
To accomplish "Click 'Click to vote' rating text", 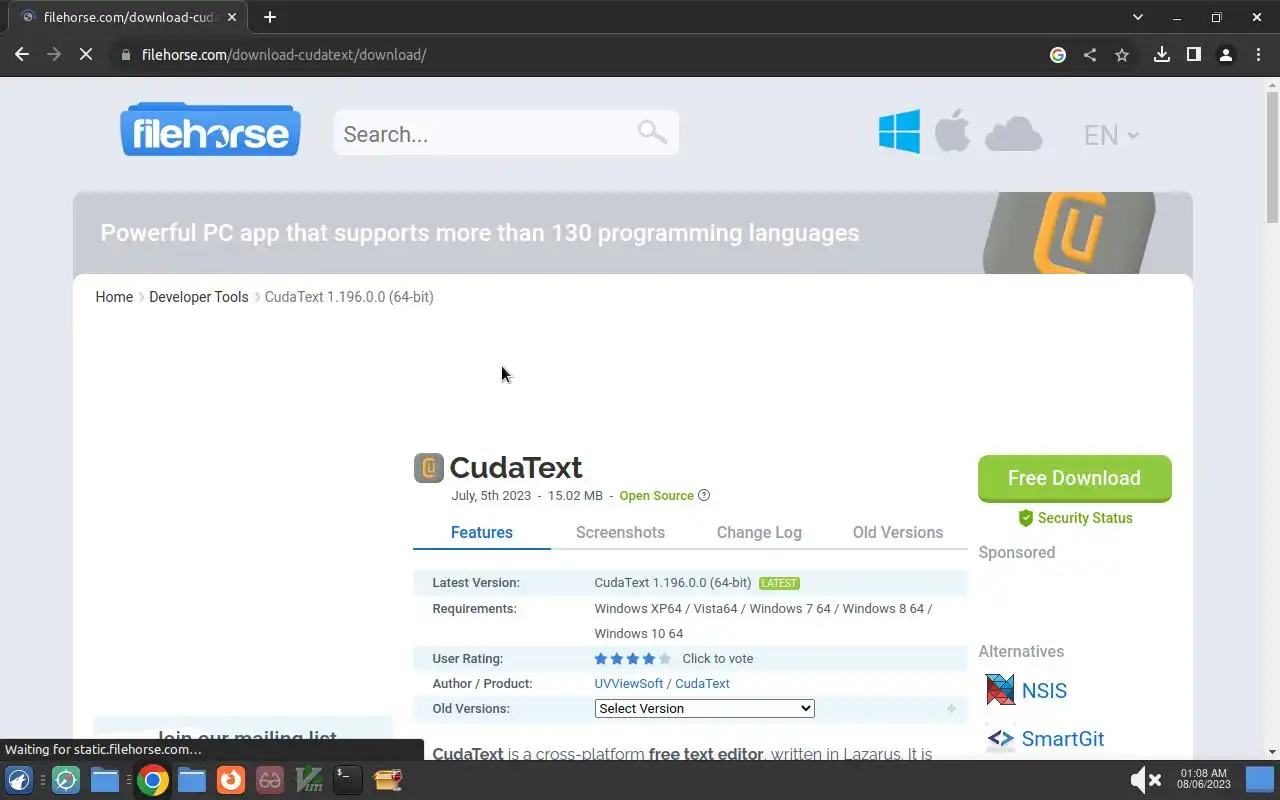I will [x=718, y=659].
